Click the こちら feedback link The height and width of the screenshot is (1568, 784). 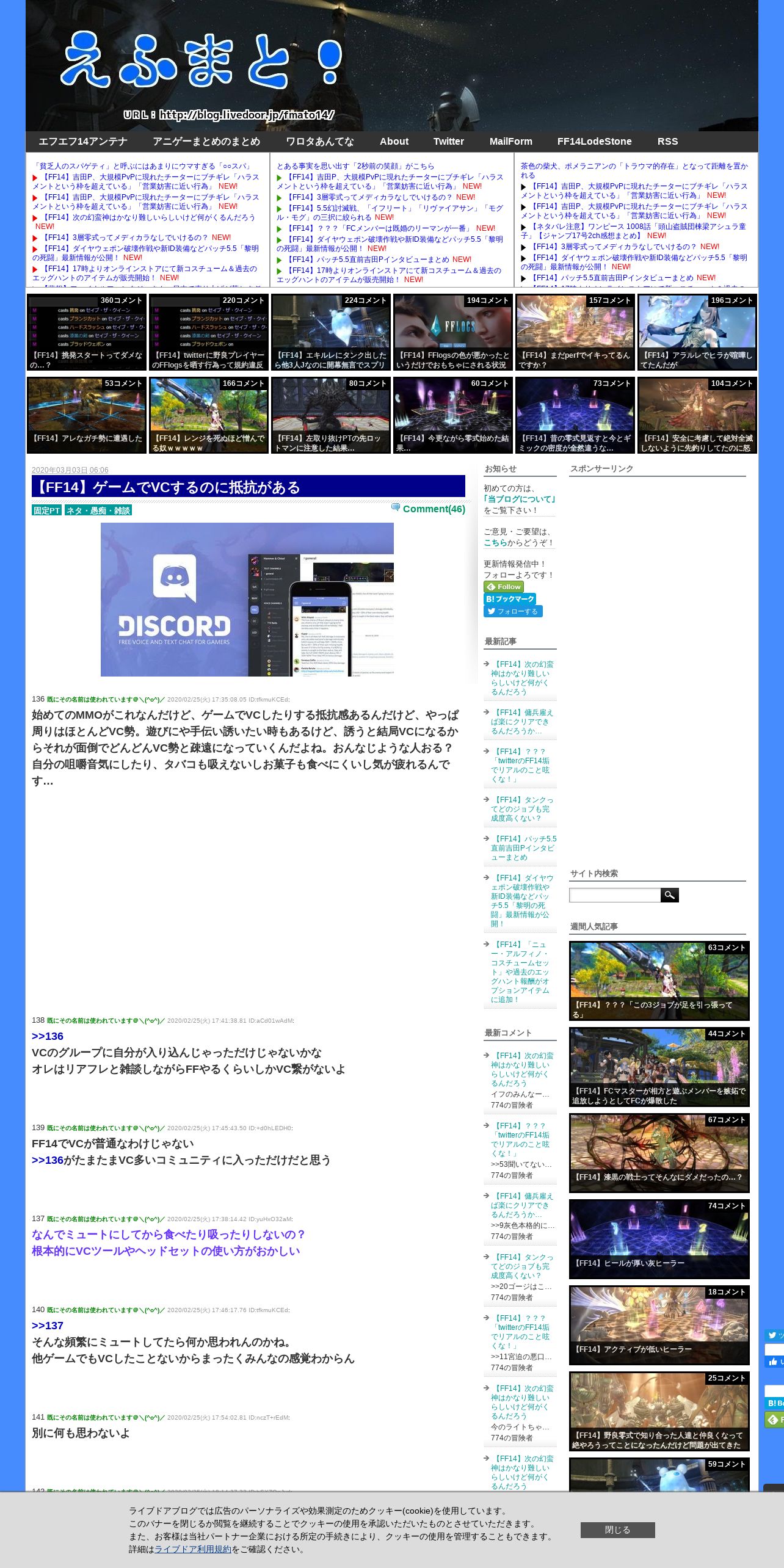[x=495, y=543]
